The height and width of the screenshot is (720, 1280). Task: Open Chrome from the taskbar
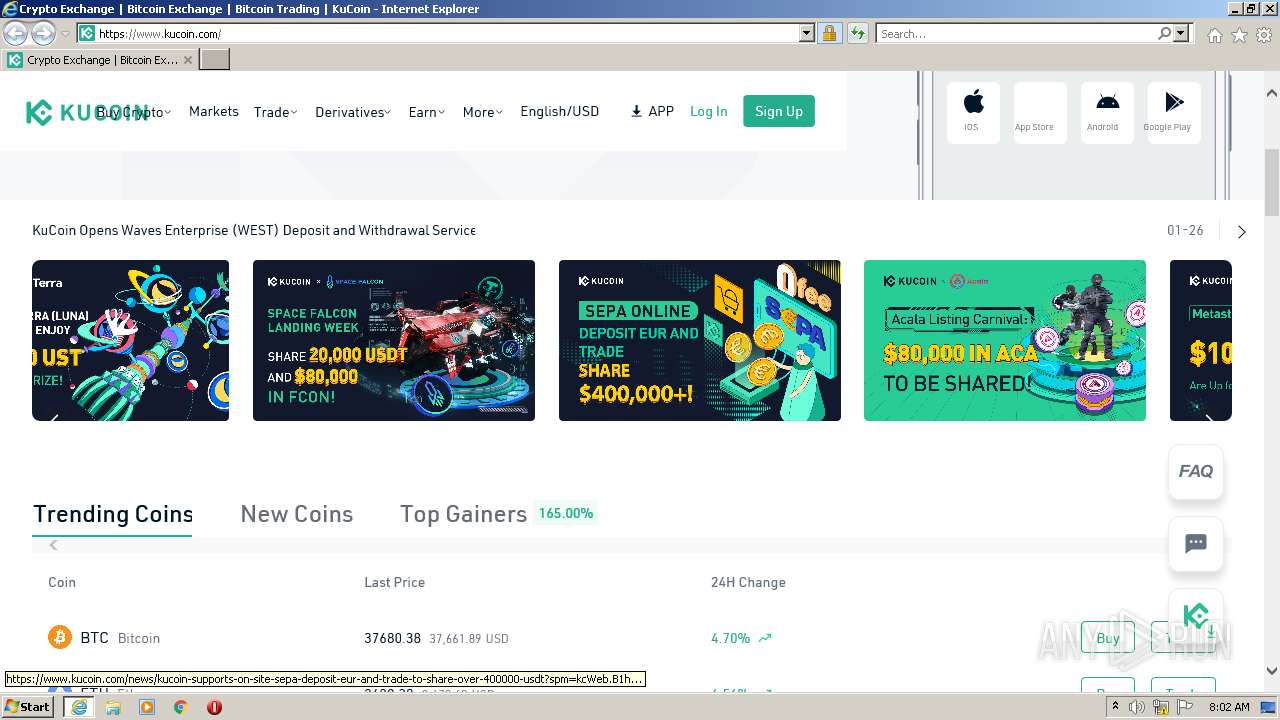(x=181, y=707)
